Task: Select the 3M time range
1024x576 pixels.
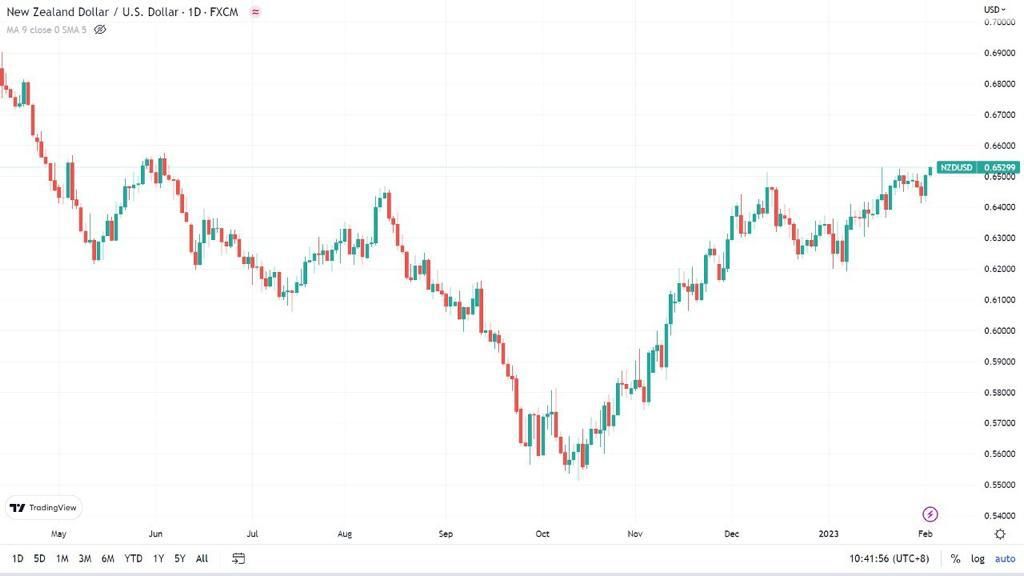Action: pyautogui.click(x=85, y=558)
